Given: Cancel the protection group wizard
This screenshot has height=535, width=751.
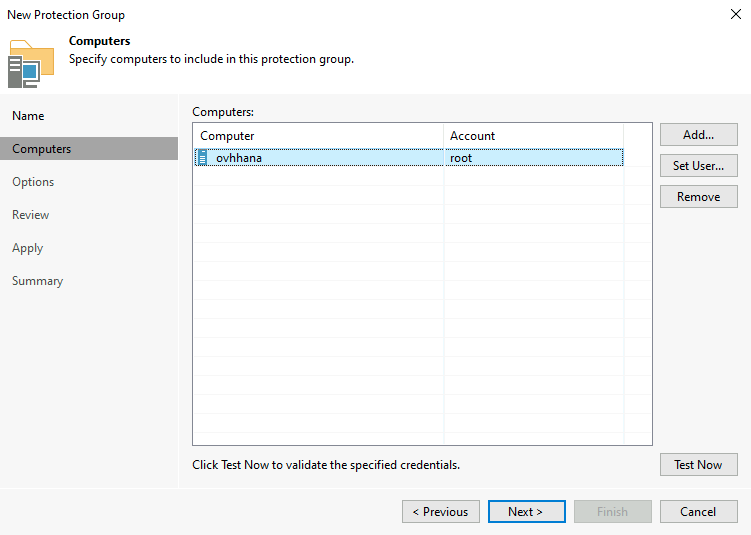Looking at the screenshot, I should [x=698, y=512].
